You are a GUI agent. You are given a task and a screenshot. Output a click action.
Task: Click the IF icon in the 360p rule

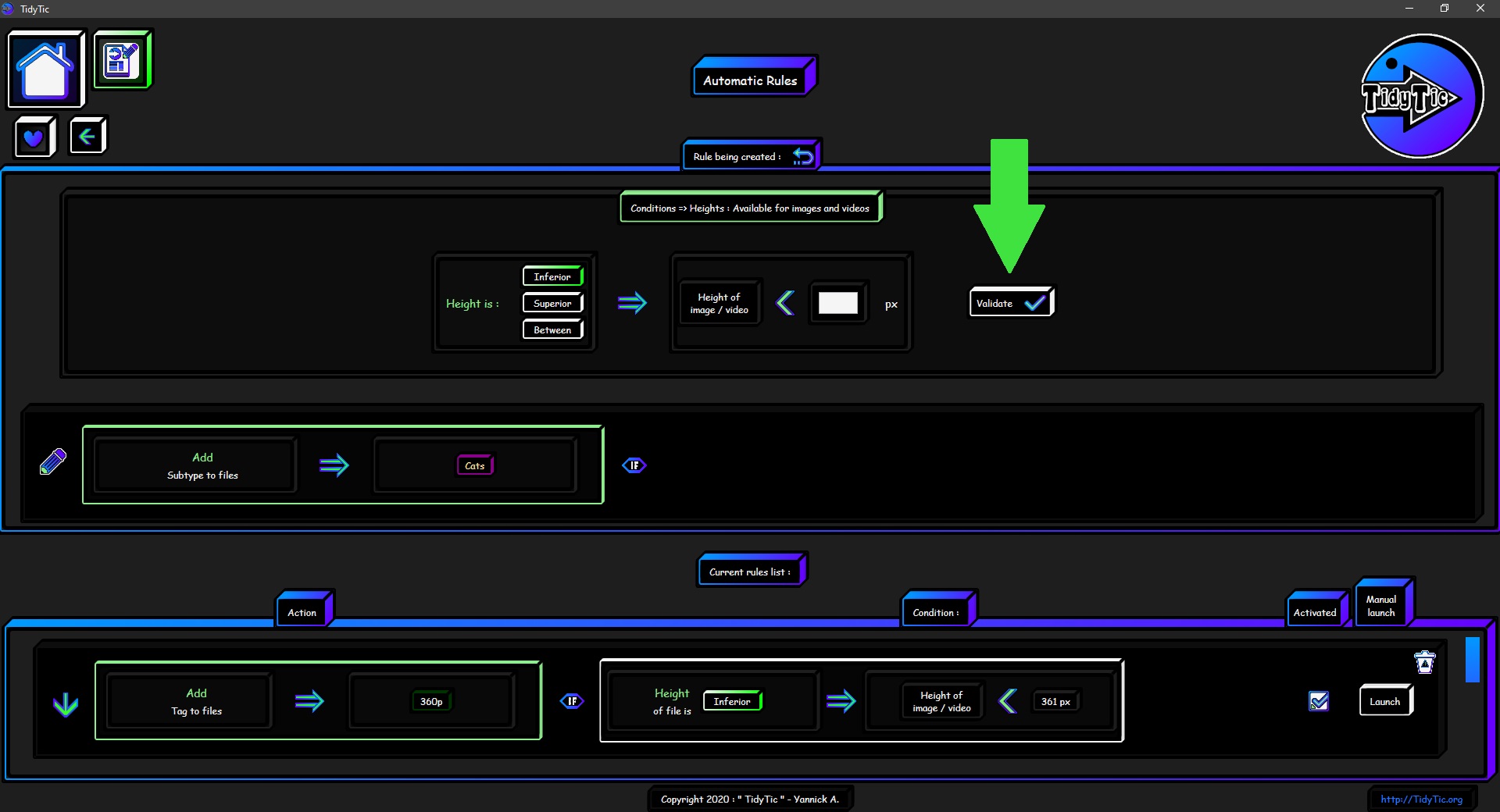(572, 701)
